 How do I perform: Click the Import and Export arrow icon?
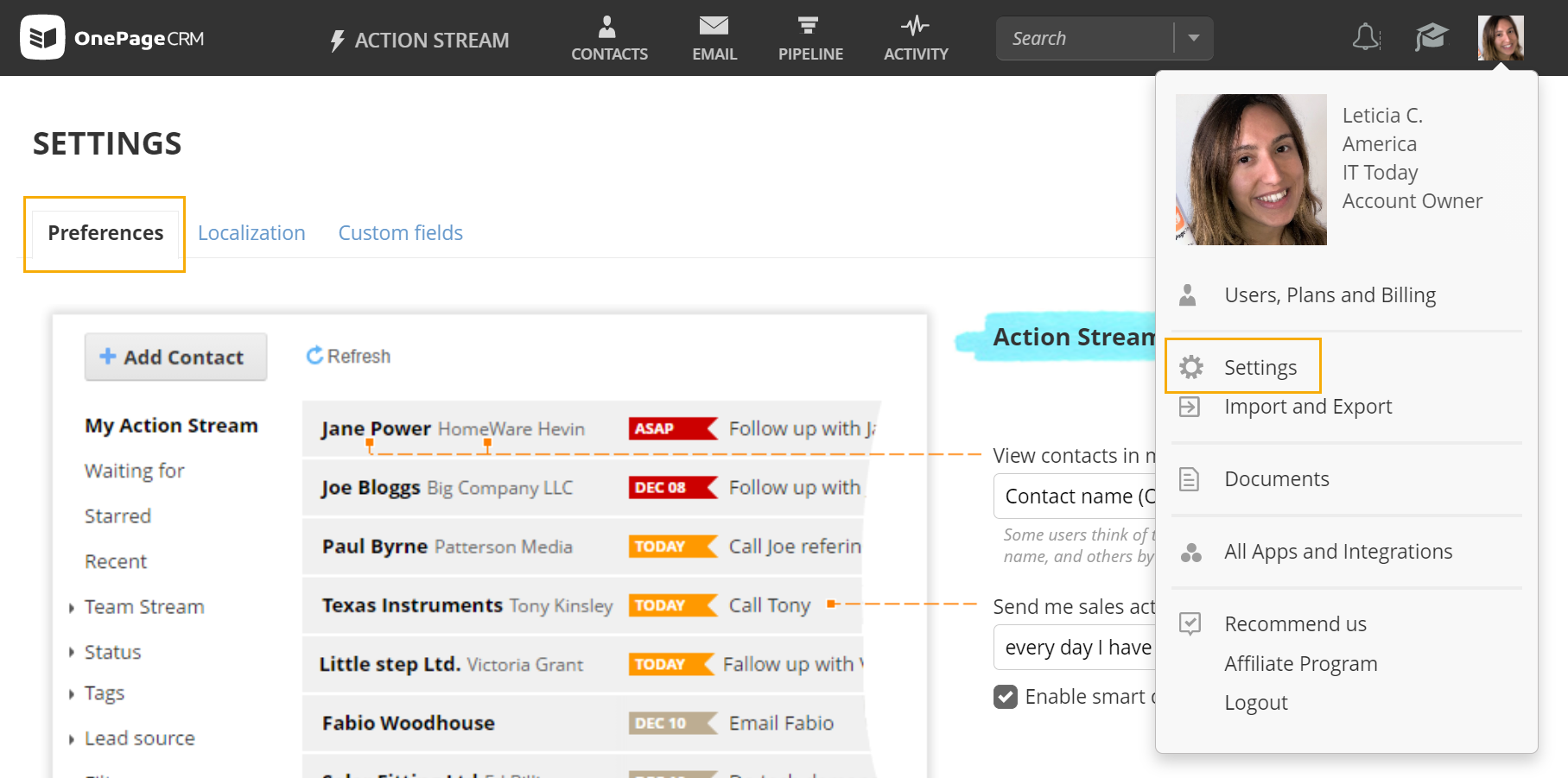pyautogui.click(x=1190, y=407)
